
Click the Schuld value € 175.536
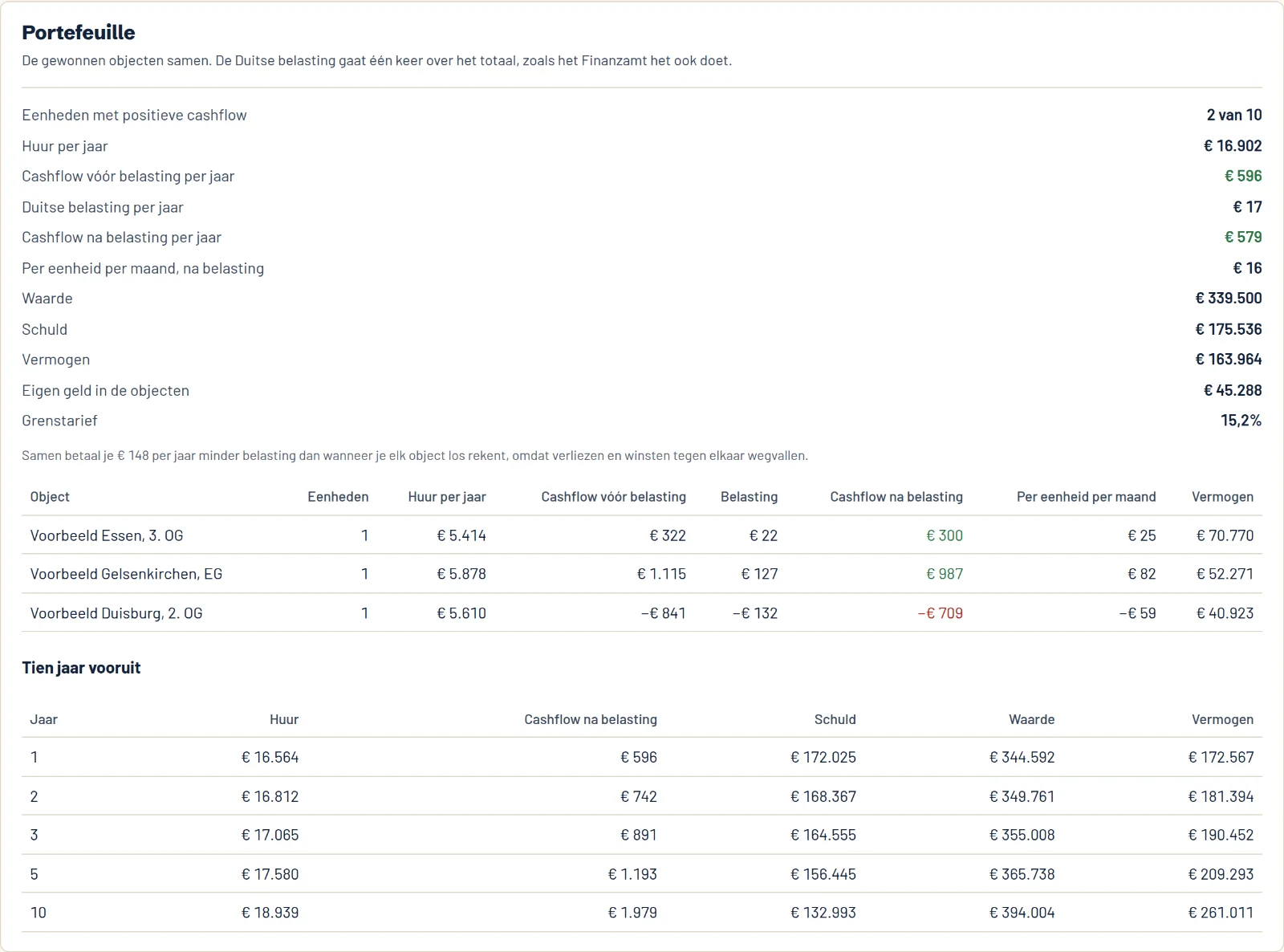pos(1229,329)
